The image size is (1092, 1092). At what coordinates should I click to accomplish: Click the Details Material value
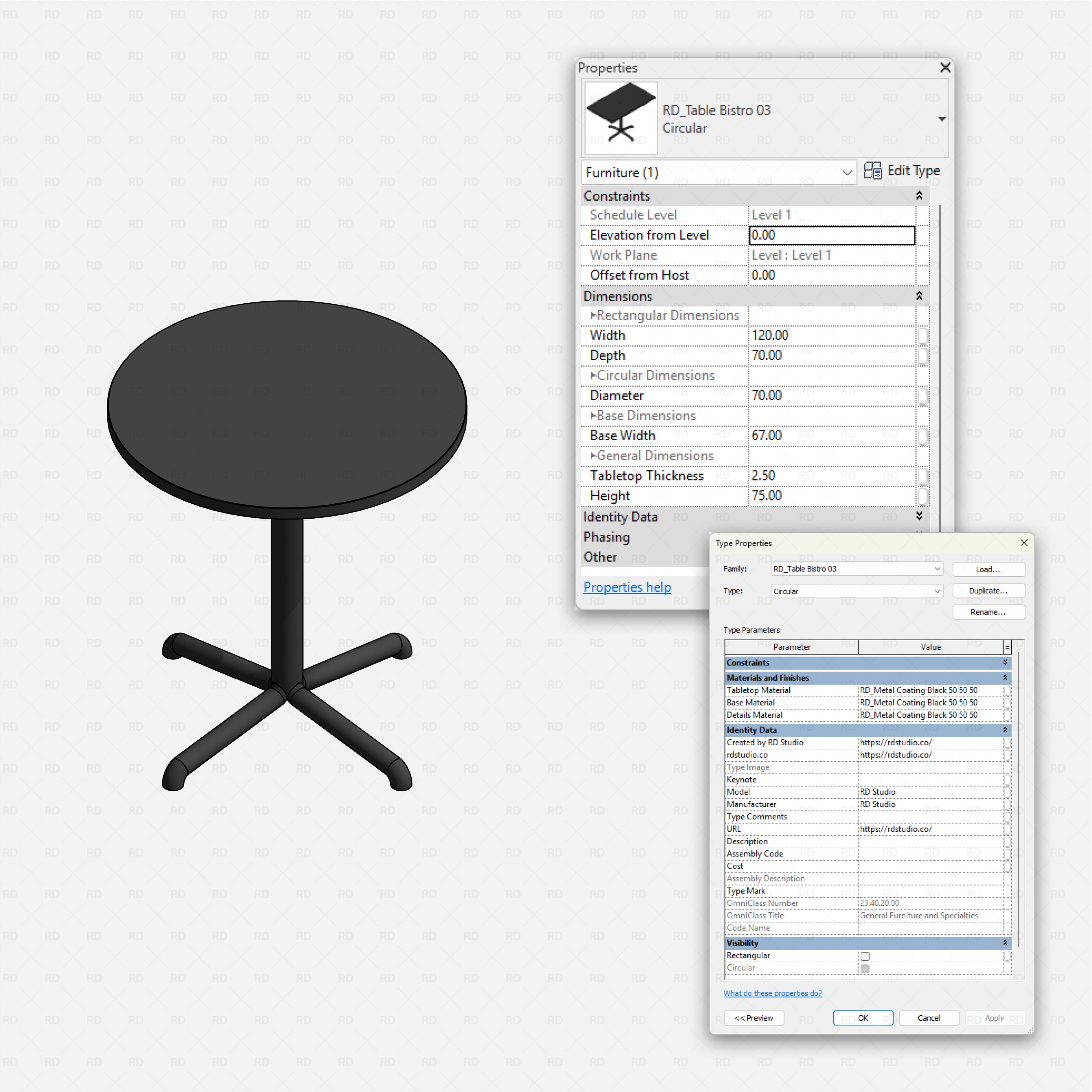930,715
